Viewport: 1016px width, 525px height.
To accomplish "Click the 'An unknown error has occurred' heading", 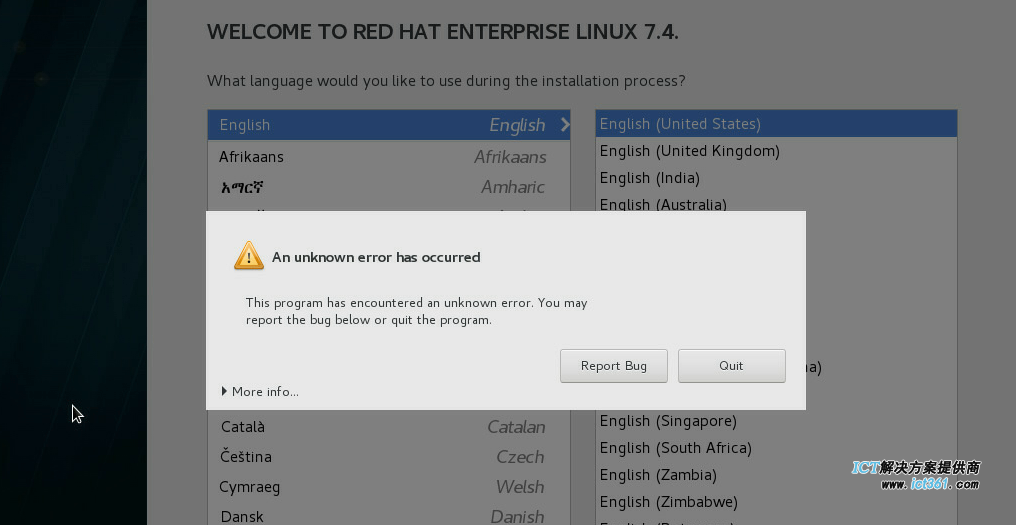I will pyautogui.click(x=376, y=257).
